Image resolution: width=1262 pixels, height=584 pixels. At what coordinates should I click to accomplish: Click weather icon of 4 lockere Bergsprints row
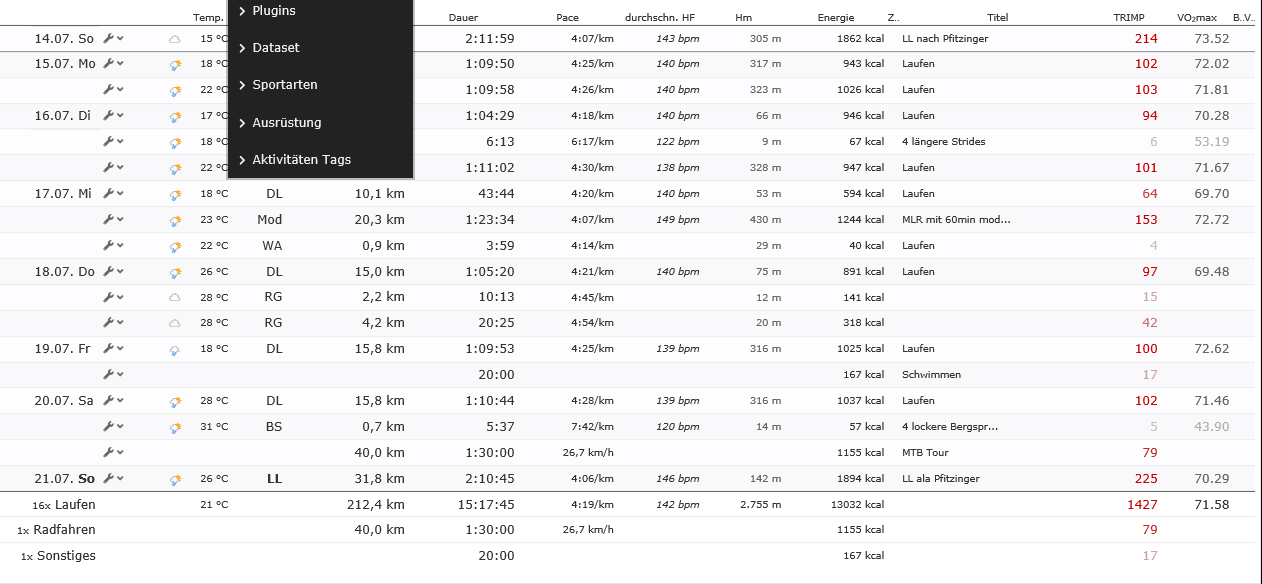[x=175, y=427]
